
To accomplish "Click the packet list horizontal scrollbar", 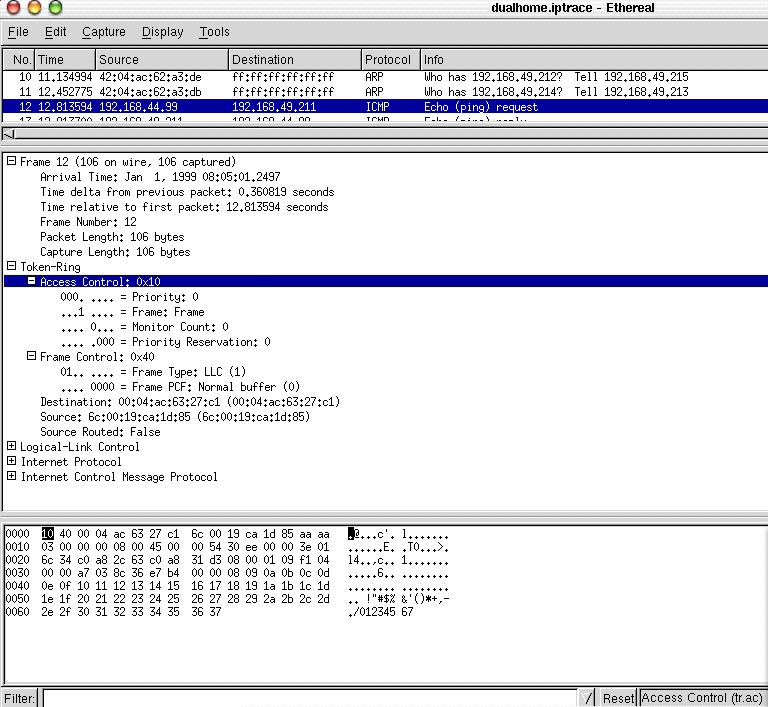I will pos(385,134).
